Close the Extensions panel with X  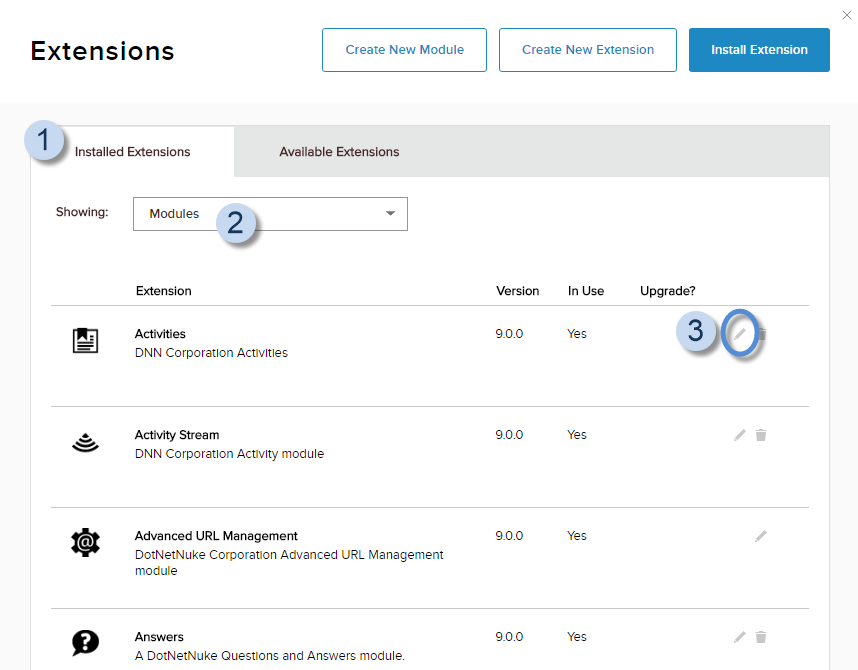[x=847, y=14]
